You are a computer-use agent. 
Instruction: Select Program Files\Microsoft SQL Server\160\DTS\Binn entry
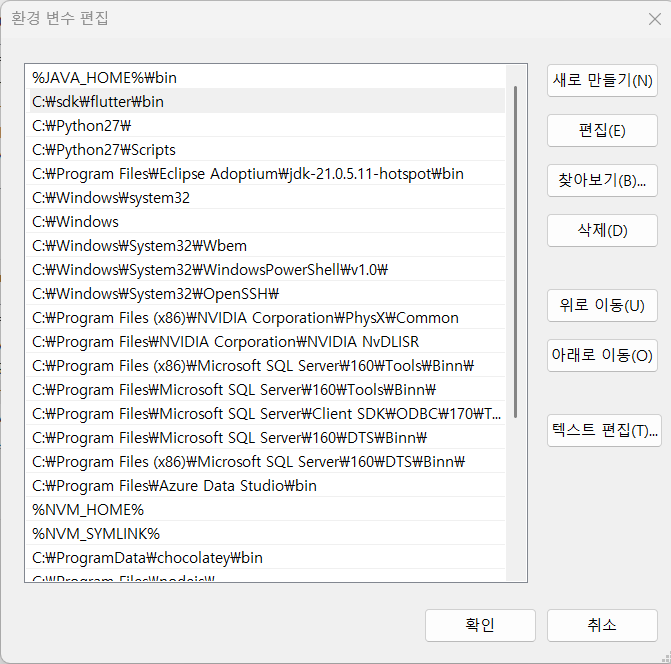coord(266,437)
